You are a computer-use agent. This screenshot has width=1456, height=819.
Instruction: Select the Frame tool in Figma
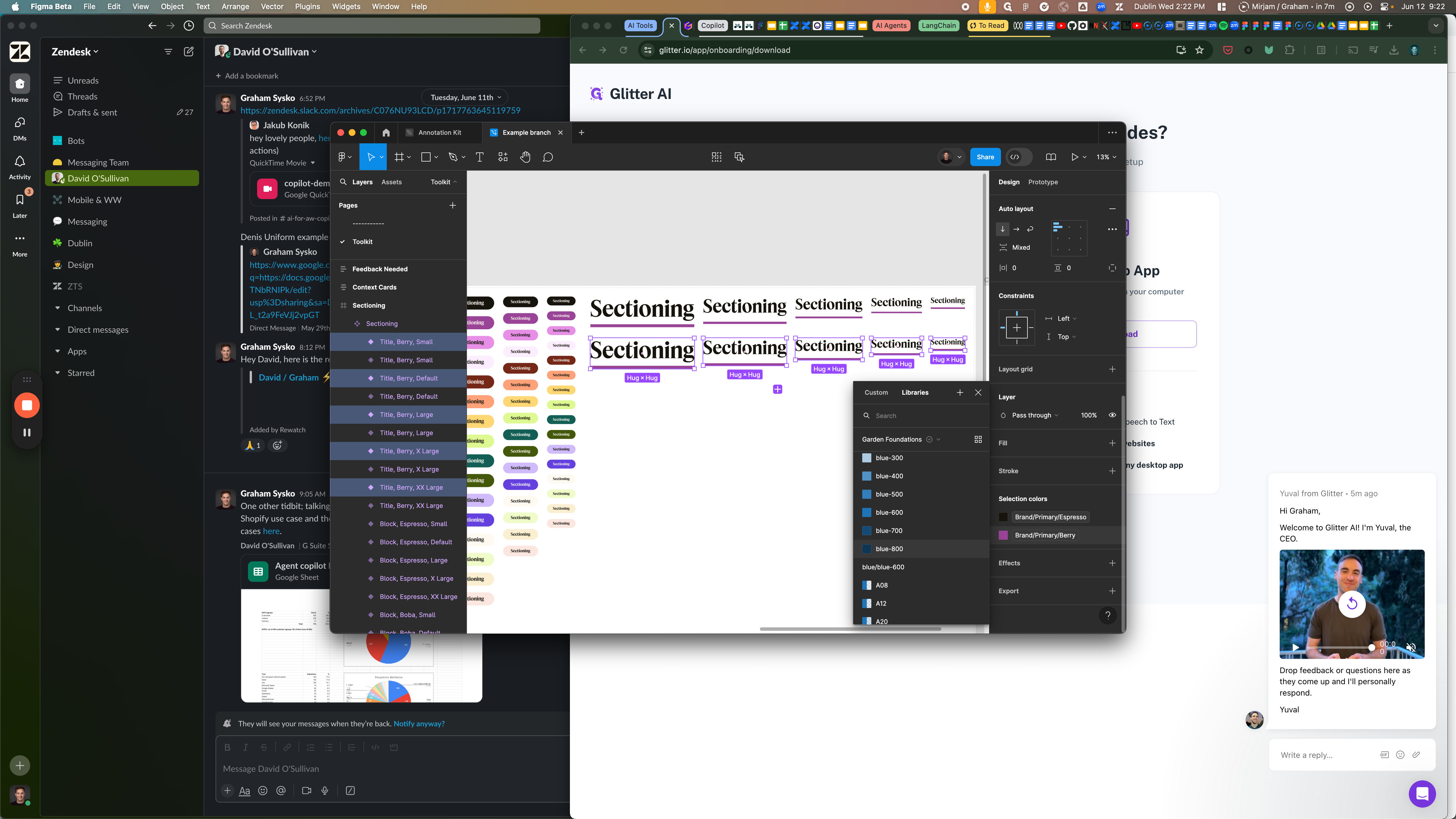point(399,157)
